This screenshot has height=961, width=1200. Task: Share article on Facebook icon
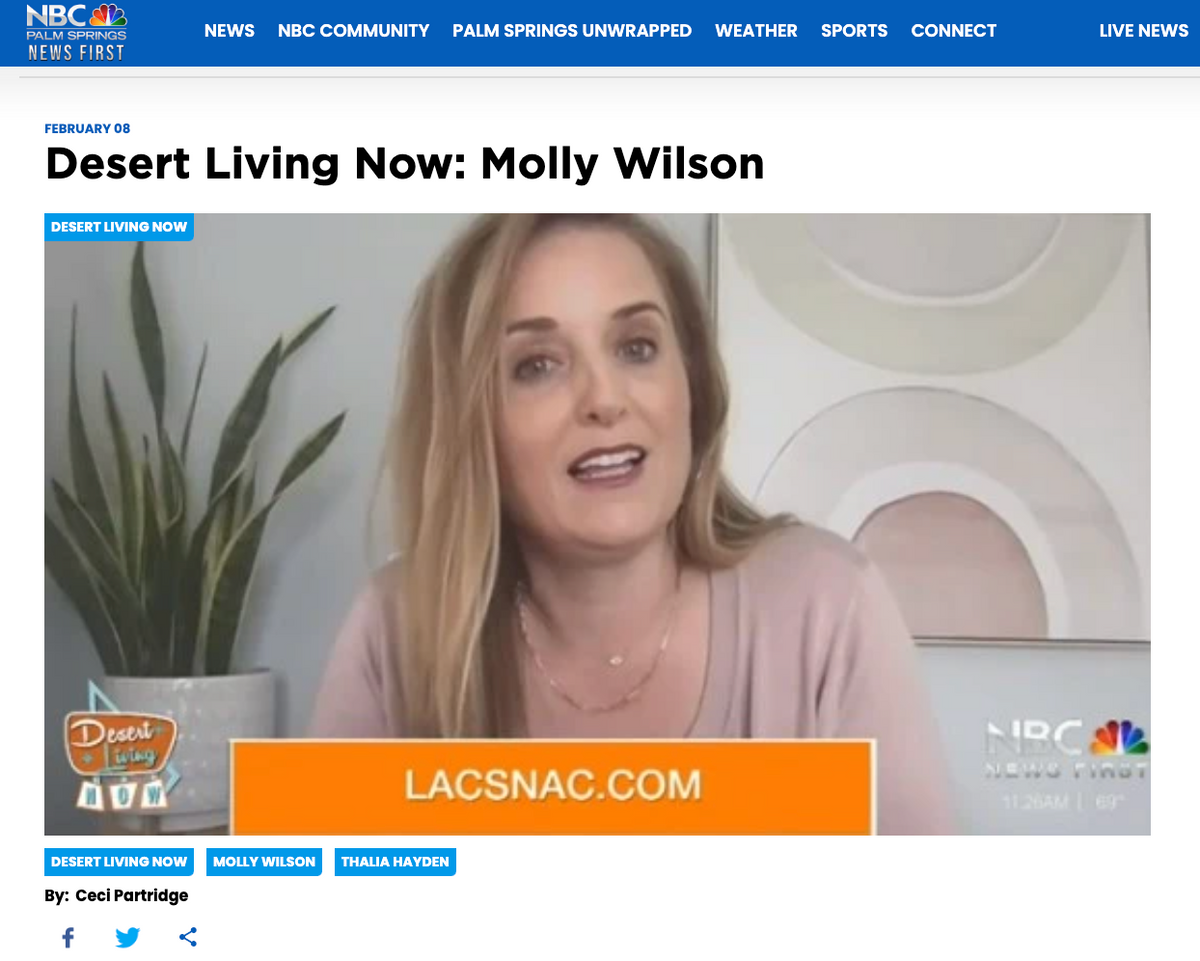68,938
